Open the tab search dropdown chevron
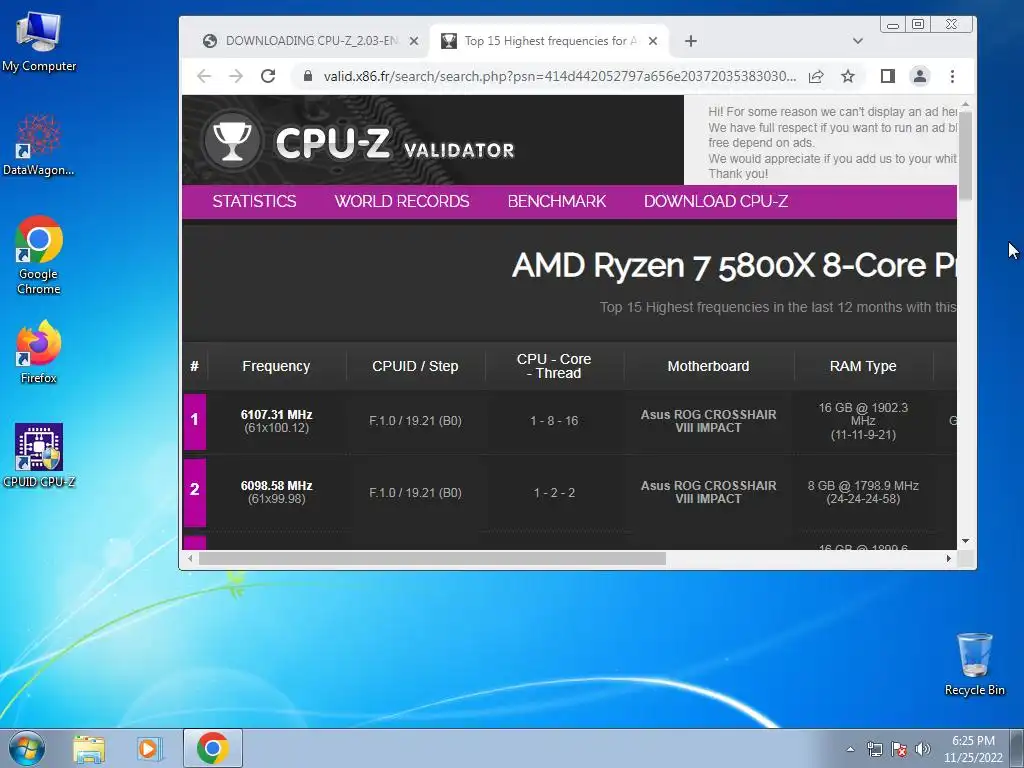 point(857,41)
